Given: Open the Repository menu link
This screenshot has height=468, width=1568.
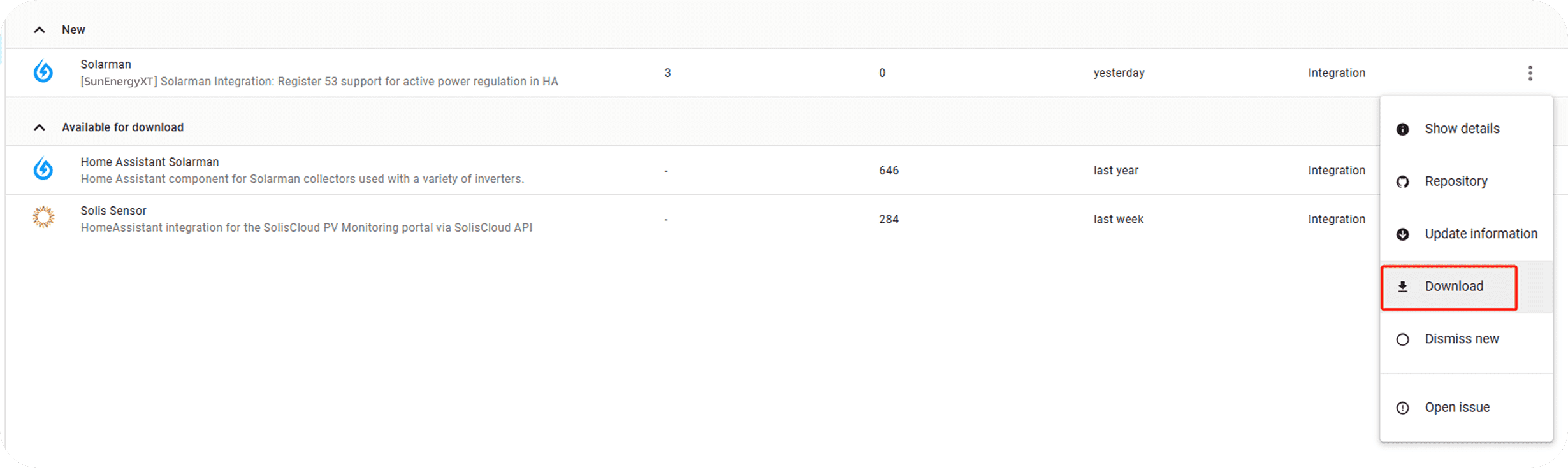Looking at the screenshot, I should pyautogui.click(x=1456, y=181).
